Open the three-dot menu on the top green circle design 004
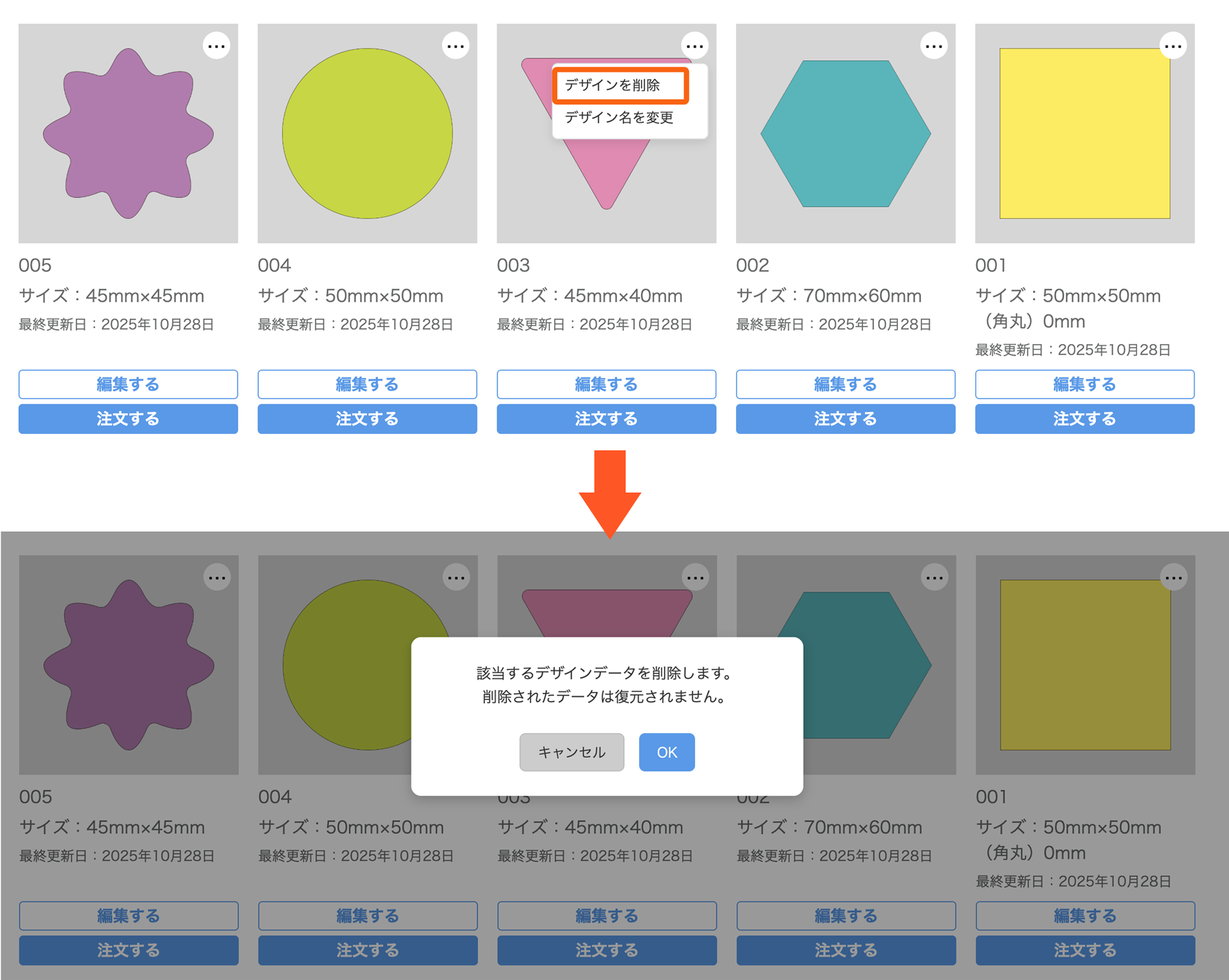Image resolution: width=1229 pixels, height=980 pixels. [x=455, y=46]
